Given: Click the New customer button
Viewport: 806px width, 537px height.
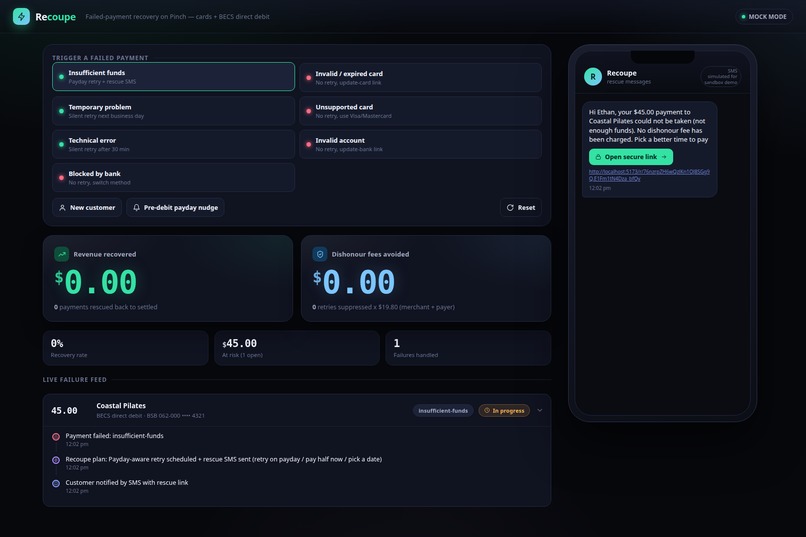Looking at the screenshot, I should click(87, 208).
